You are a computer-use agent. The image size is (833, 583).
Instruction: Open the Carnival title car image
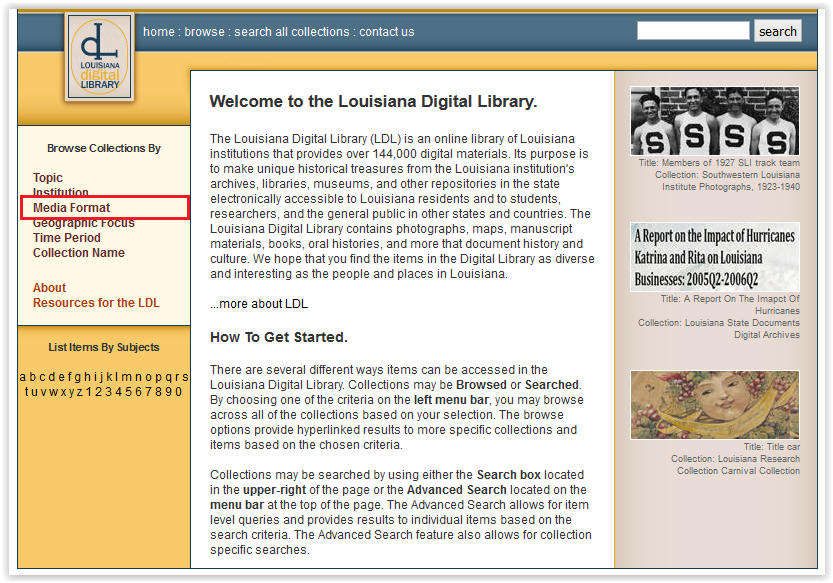715,405
